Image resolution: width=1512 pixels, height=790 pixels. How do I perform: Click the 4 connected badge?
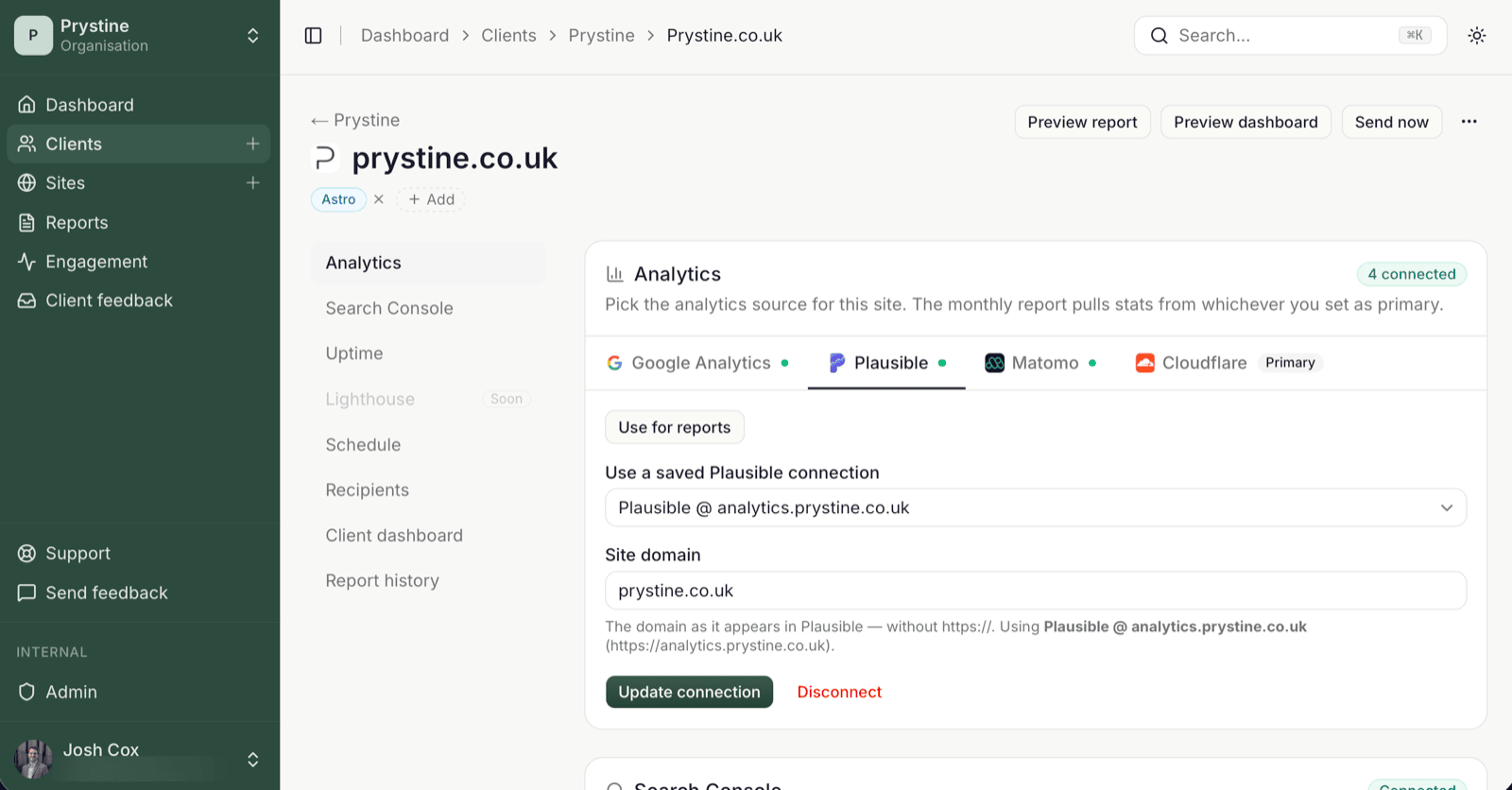(1412, 274)
